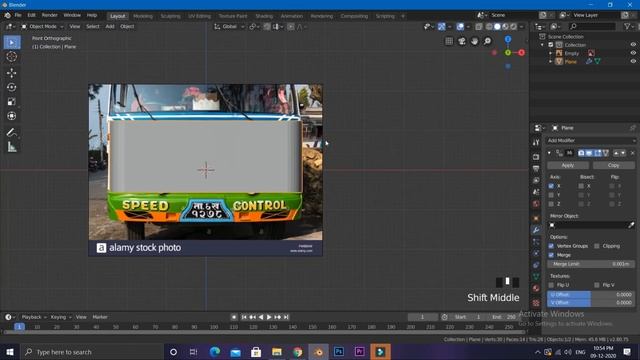The width and height of the screenshot is (640, 360).
Task: Collapse the Mirror modifier panel
Action: click(549, 153)
